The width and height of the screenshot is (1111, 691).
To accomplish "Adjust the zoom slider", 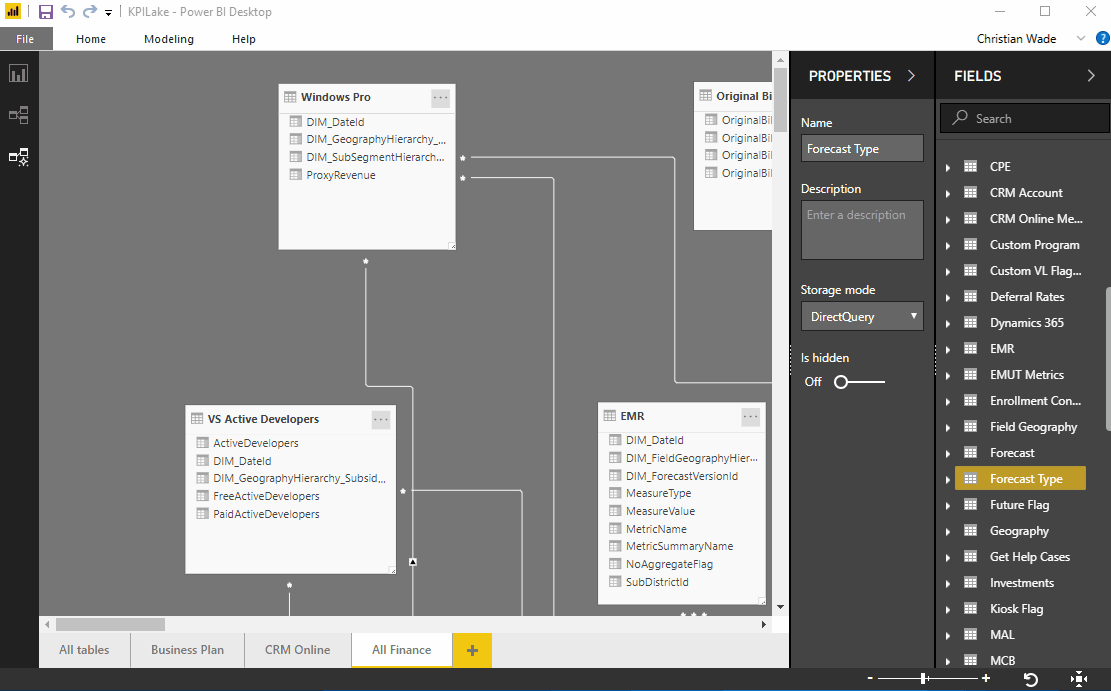I will [923, 677].
